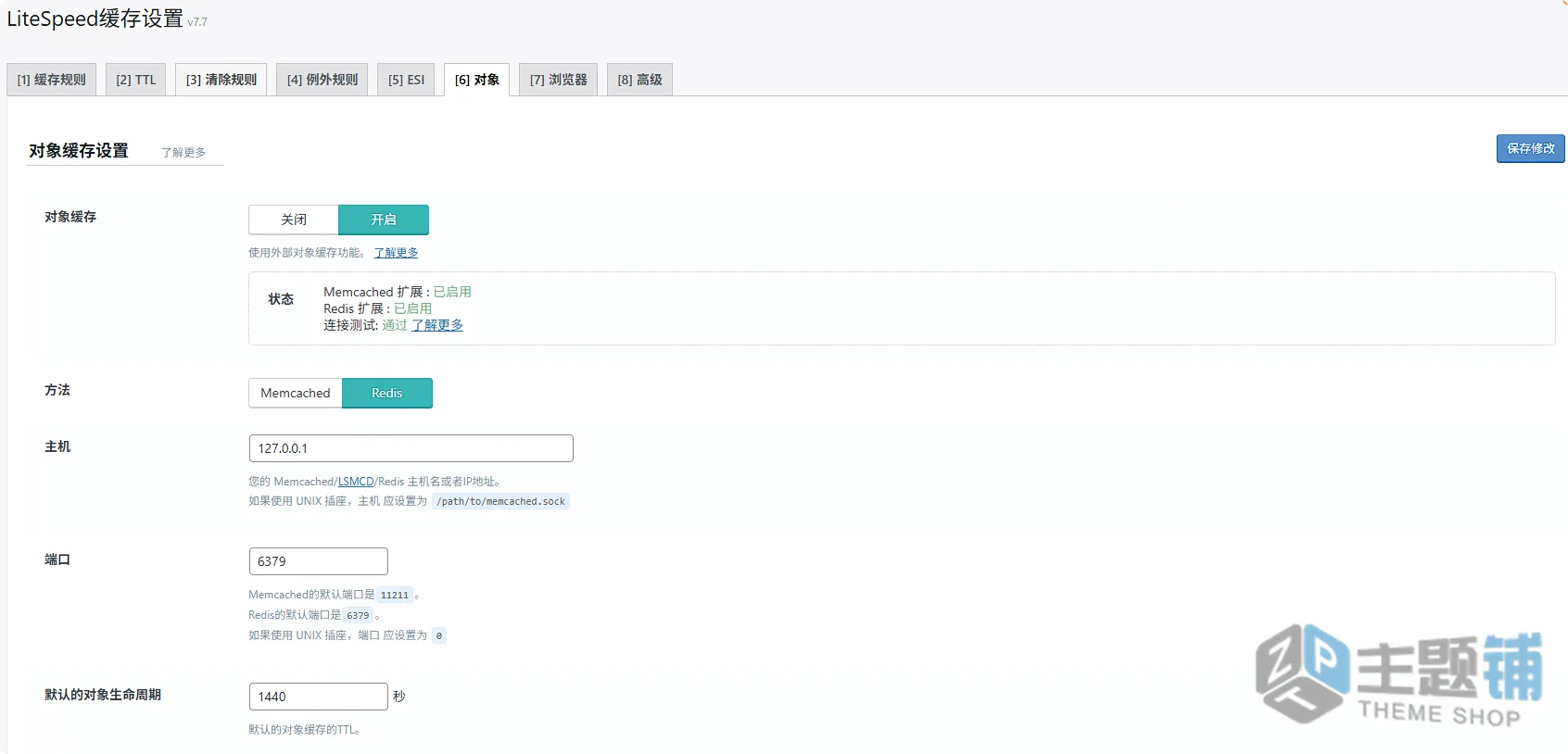The height and width of the screenshot is (754, 1568).
Task: Click the 默认的对象生命周期 label
Action: [x=103, y=695]
